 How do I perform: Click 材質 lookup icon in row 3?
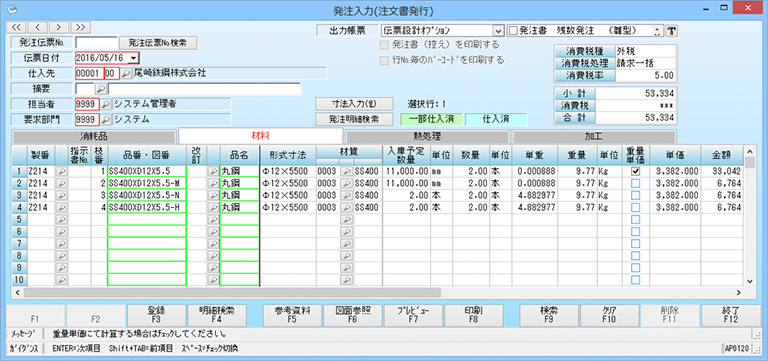pos(347,195)
